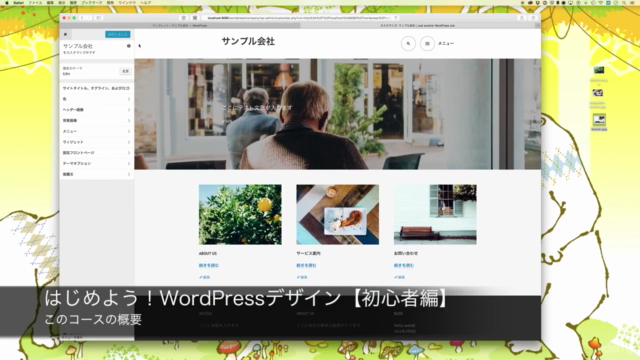Click the Safari address bar
Screen dimensions: 640x360
(300, 18)
